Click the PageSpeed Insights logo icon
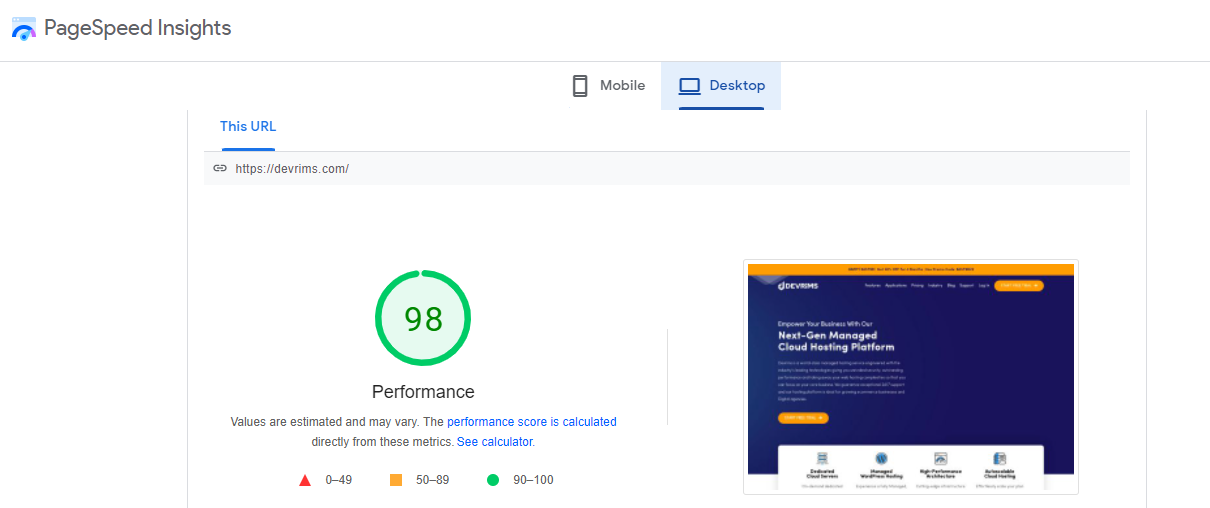Viewport: 1210px width, 508px height. point(23,28)
